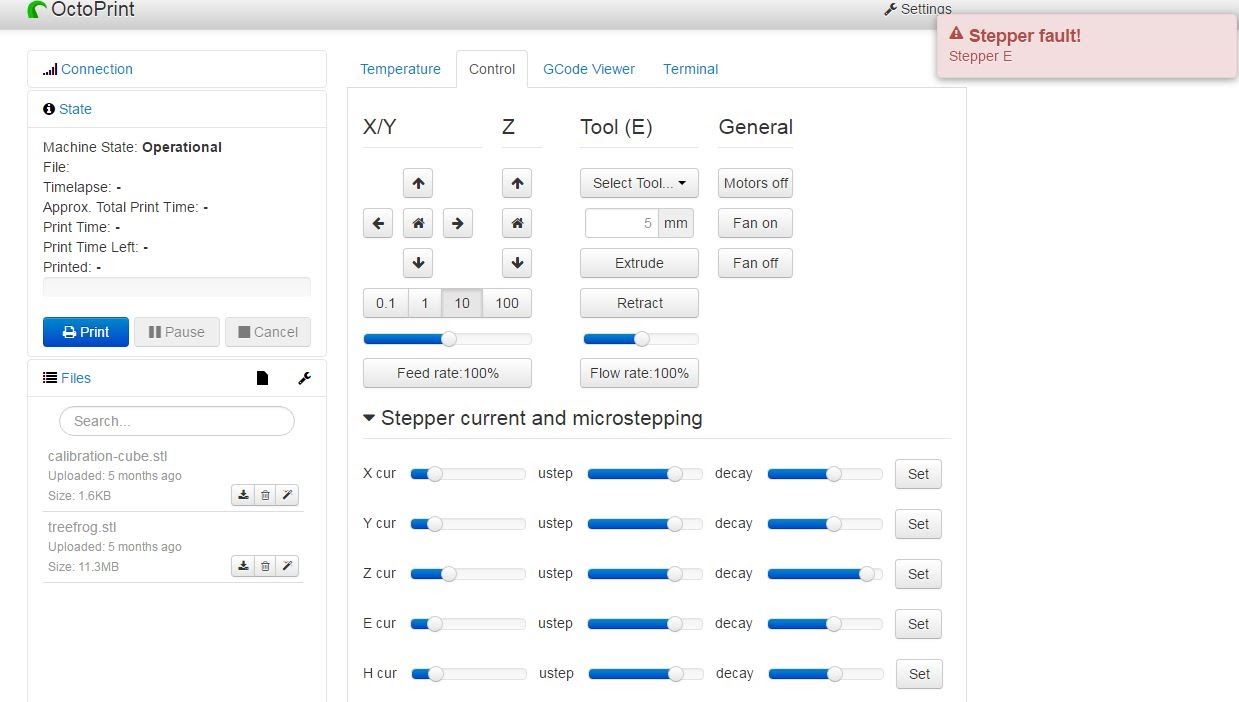Viewport: 1239px width, 702px height.
Task: Set jog distance to 0.1
Action: tap(385, 303)
